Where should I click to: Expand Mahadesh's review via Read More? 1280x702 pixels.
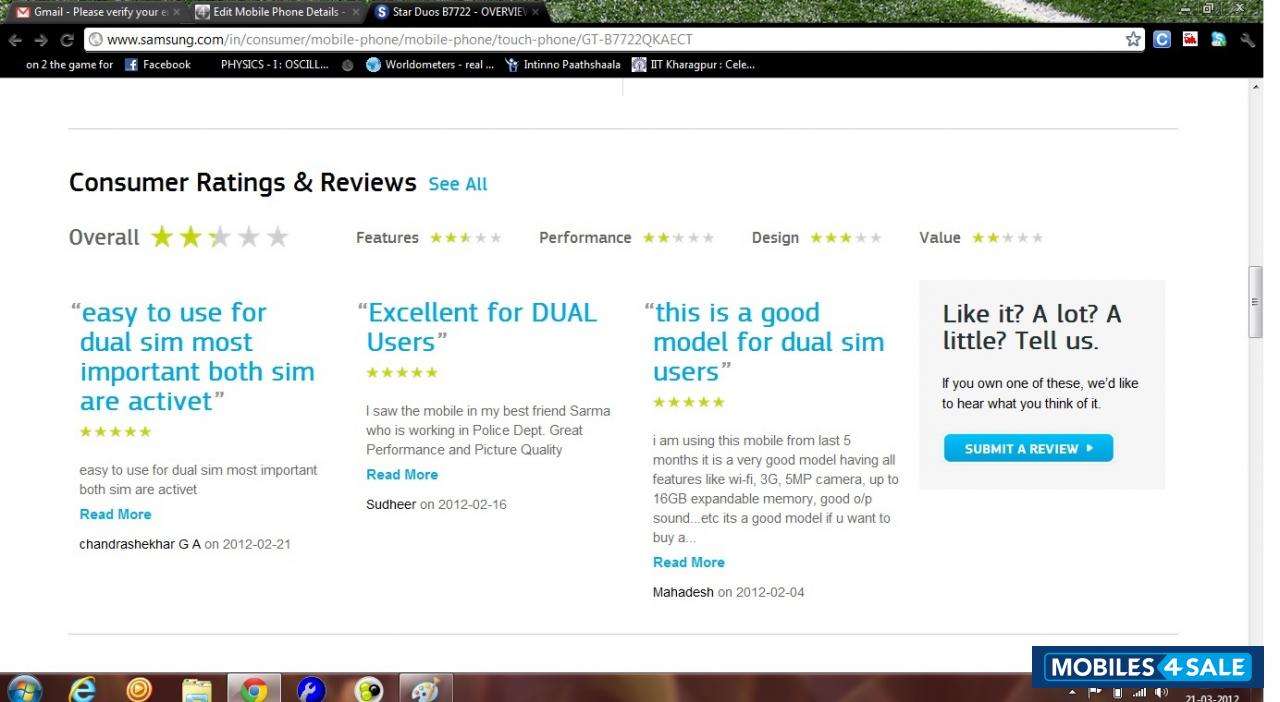[689, 562]
